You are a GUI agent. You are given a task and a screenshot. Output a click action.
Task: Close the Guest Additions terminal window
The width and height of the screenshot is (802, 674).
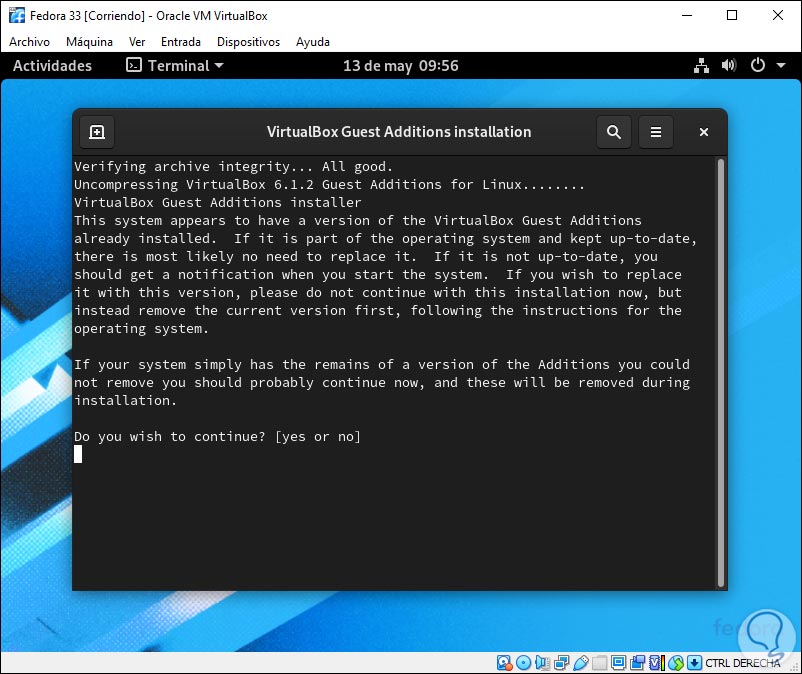pos(704,132)
